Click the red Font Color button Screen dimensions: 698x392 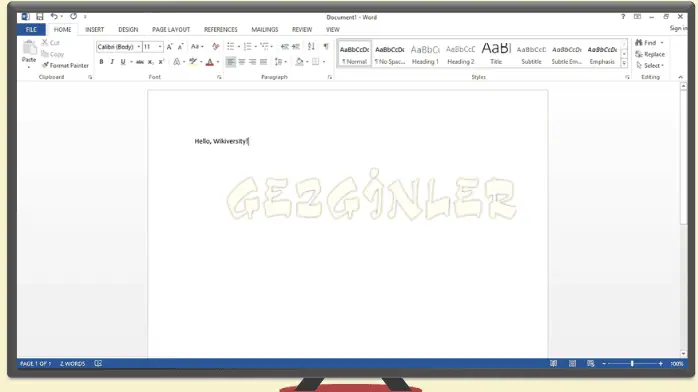pyautogui.click(x=210, y=62)
